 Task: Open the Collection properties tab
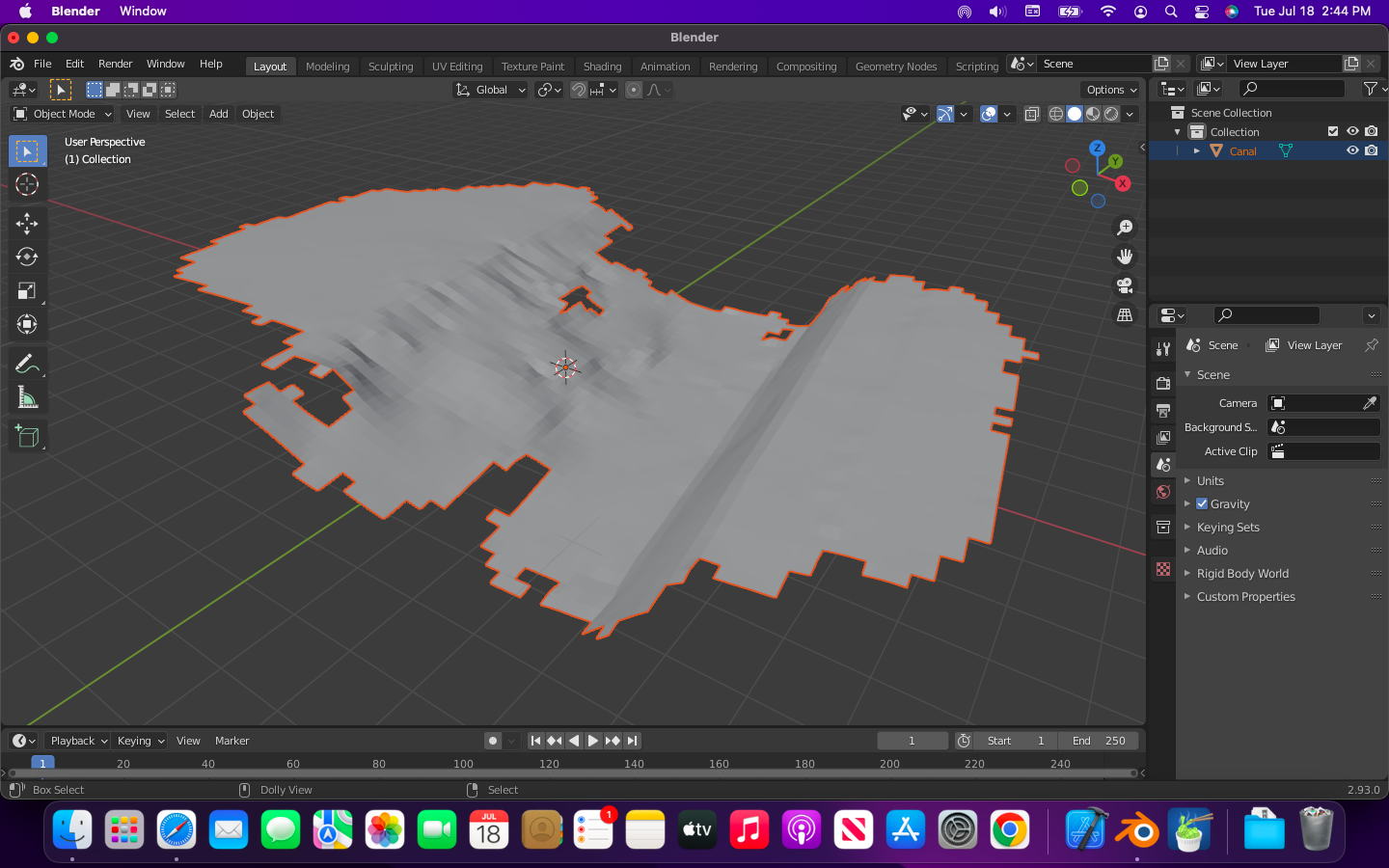pos(1163,527)
